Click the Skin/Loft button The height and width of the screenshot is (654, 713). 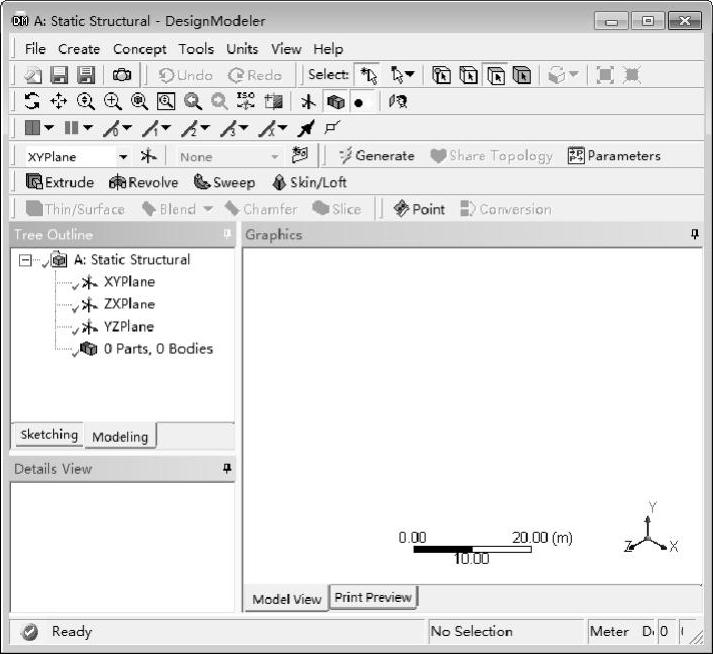coord(310,182)
